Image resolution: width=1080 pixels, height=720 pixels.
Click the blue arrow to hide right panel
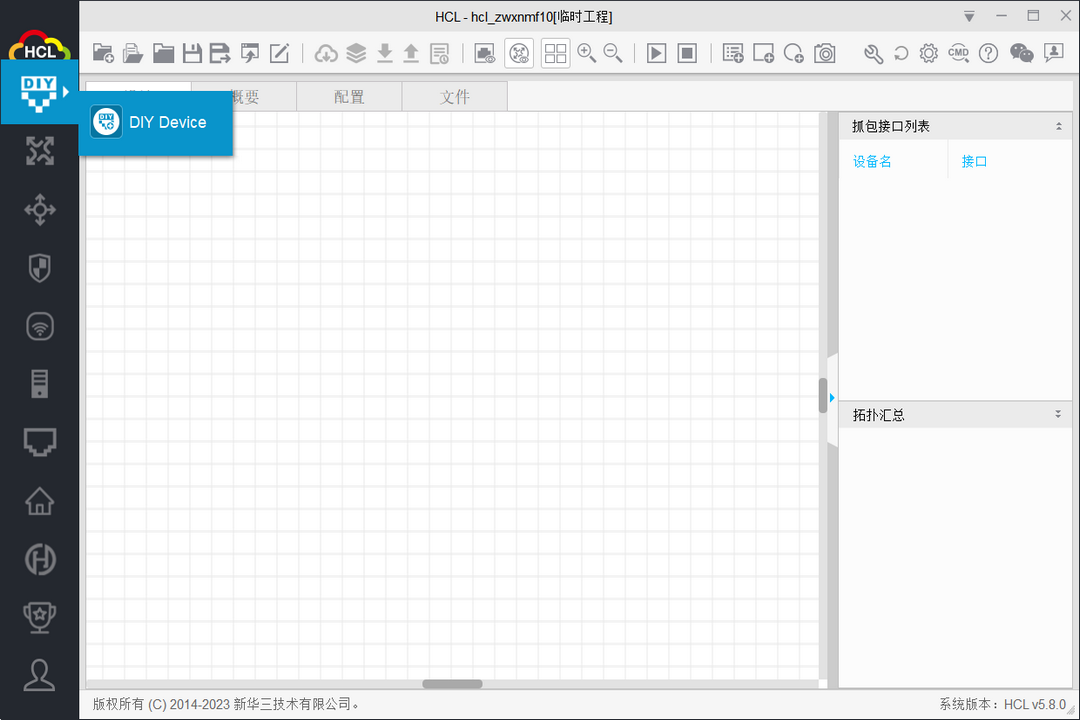831,397
